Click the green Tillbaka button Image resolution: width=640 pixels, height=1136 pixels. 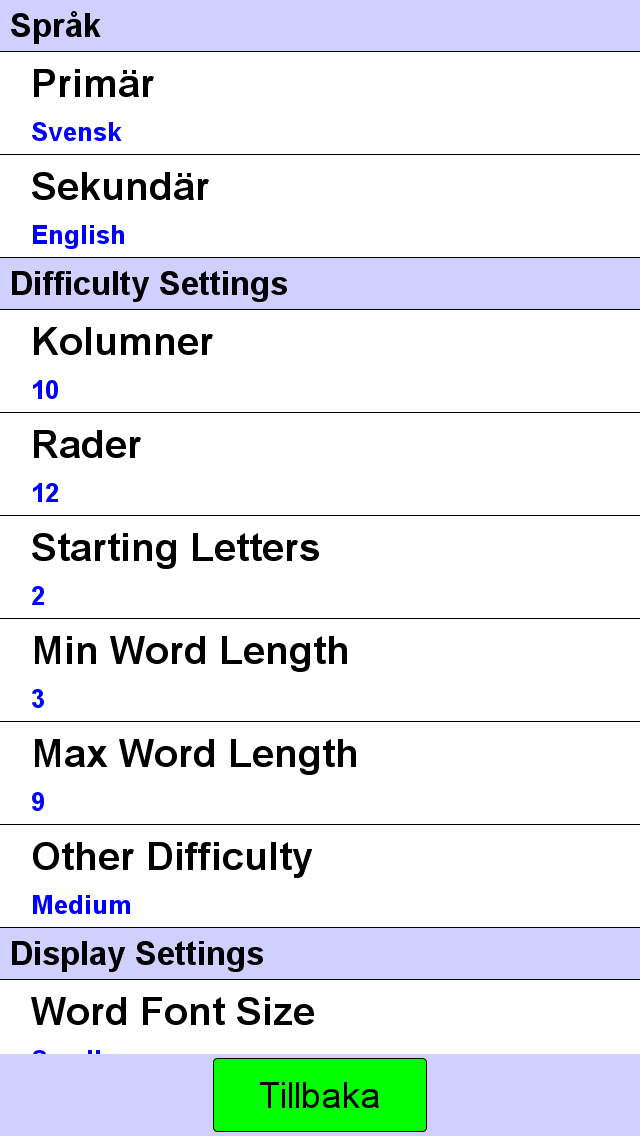[x=320, y=1095]
